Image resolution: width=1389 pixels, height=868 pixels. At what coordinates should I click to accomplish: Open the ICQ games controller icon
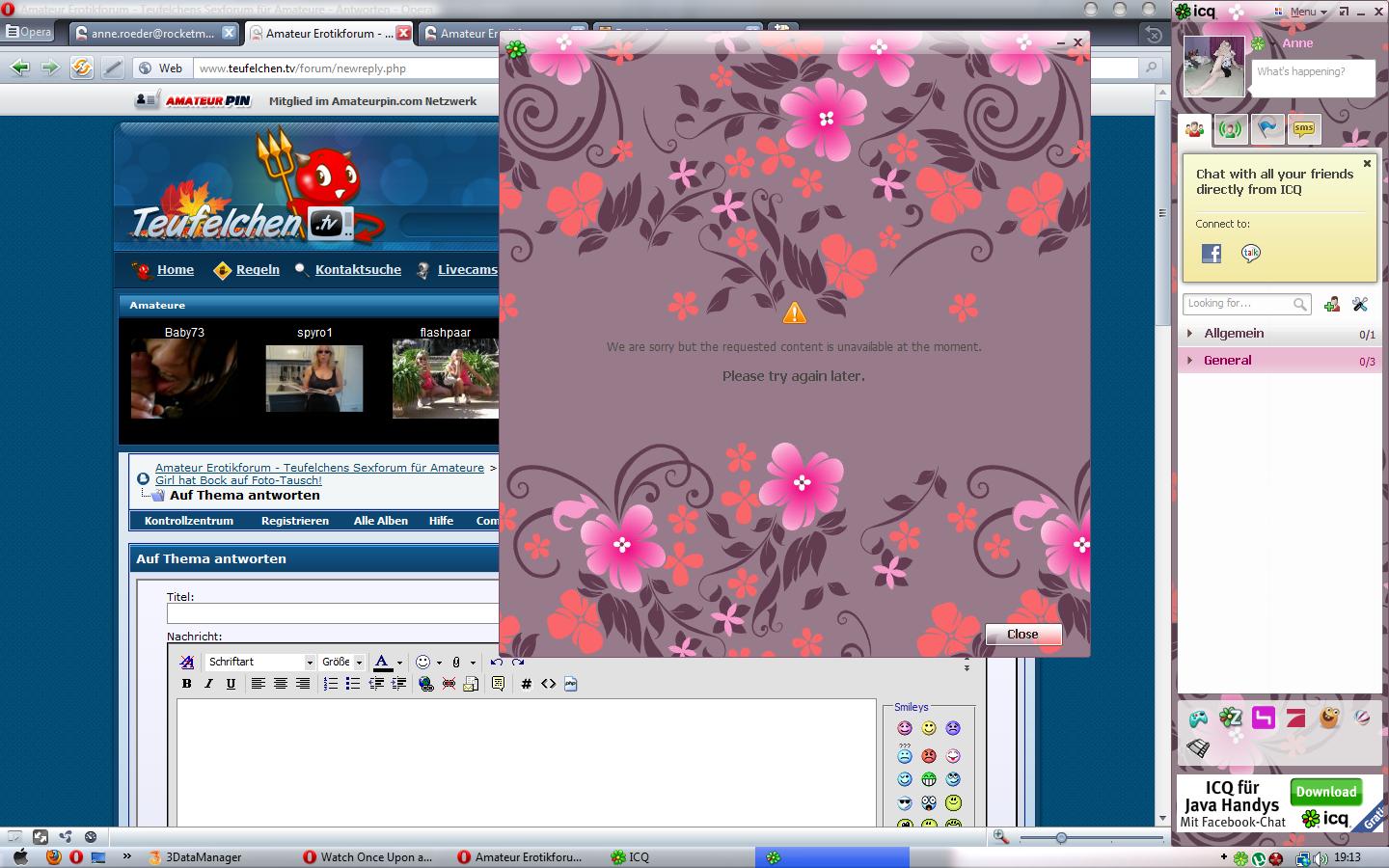coord(1197,719)
